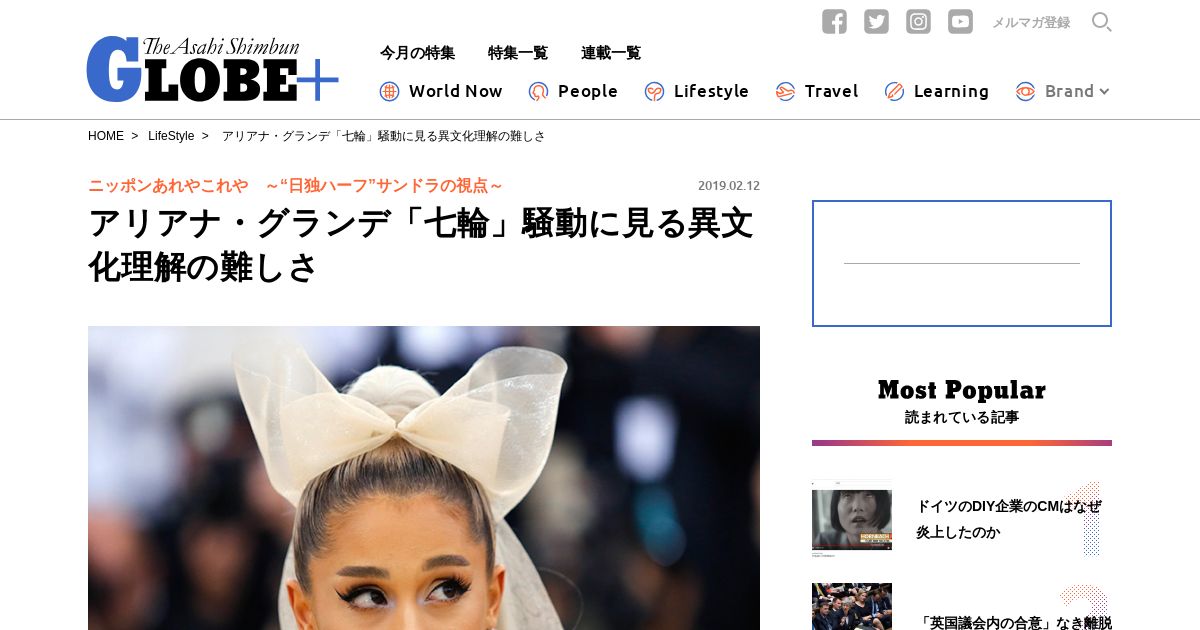Click the Asahi Shimbun GLOBE+ logo
The height and width of the screenshot is (630, 1200).
[x=212, y=69]
